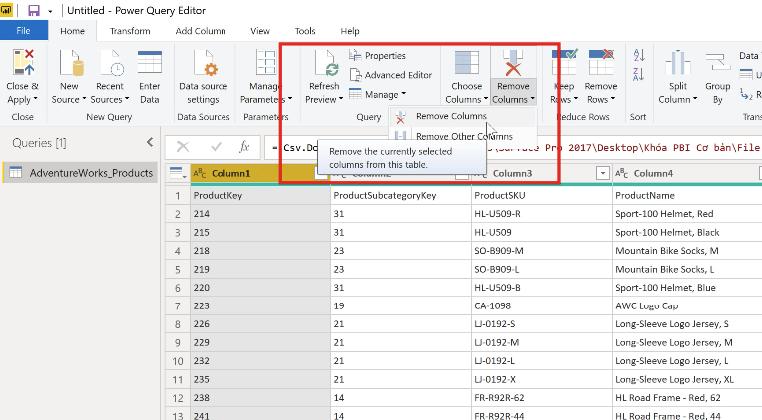Expand the New Source dropdown arrow
The image size is (762, 420).
coord(84,99)
